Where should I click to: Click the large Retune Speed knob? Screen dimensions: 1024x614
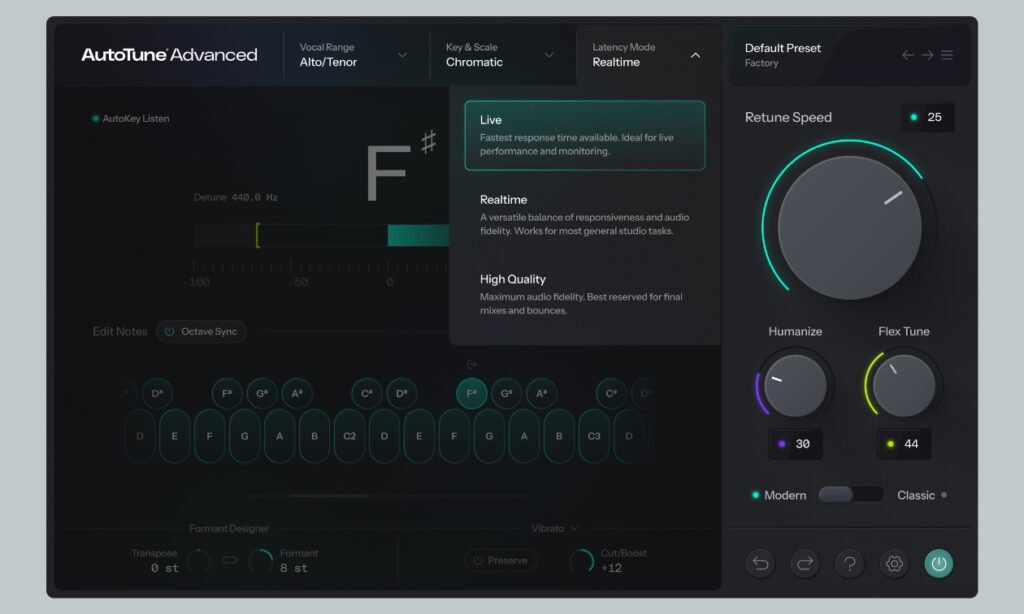coord(850,227)
